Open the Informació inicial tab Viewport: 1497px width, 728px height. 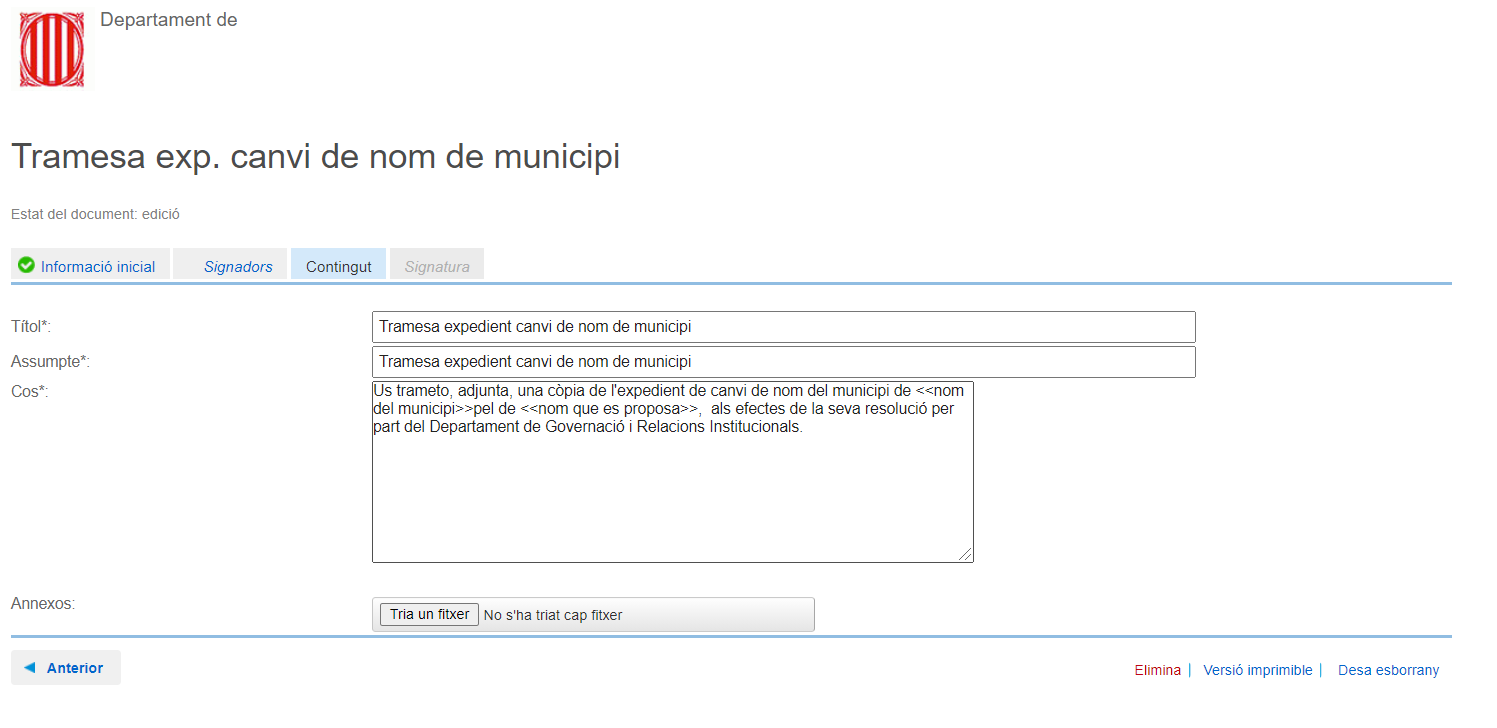pyautogui.click(x=97, y=267)
